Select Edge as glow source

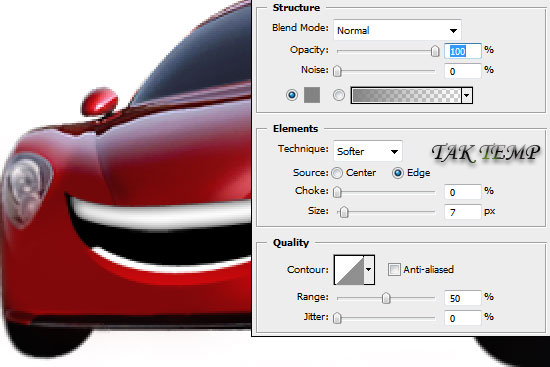click(x=398, y=173)
